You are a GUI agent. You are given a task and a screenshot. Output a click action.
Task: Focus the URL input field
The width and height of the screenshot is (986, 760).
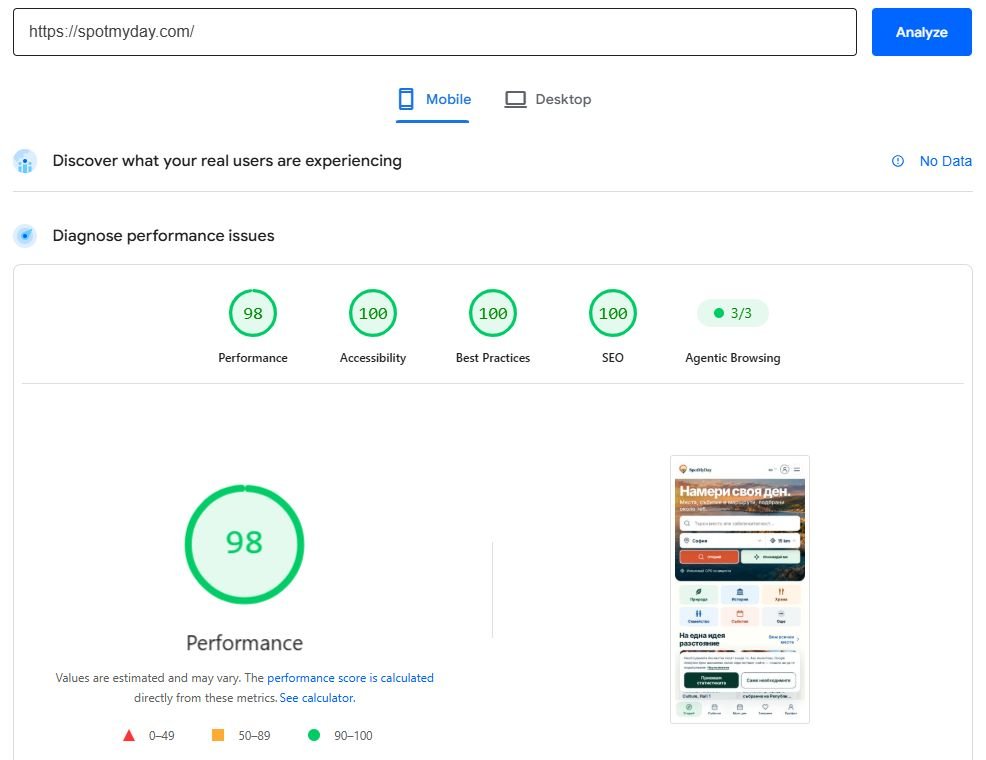coord(435,32)
